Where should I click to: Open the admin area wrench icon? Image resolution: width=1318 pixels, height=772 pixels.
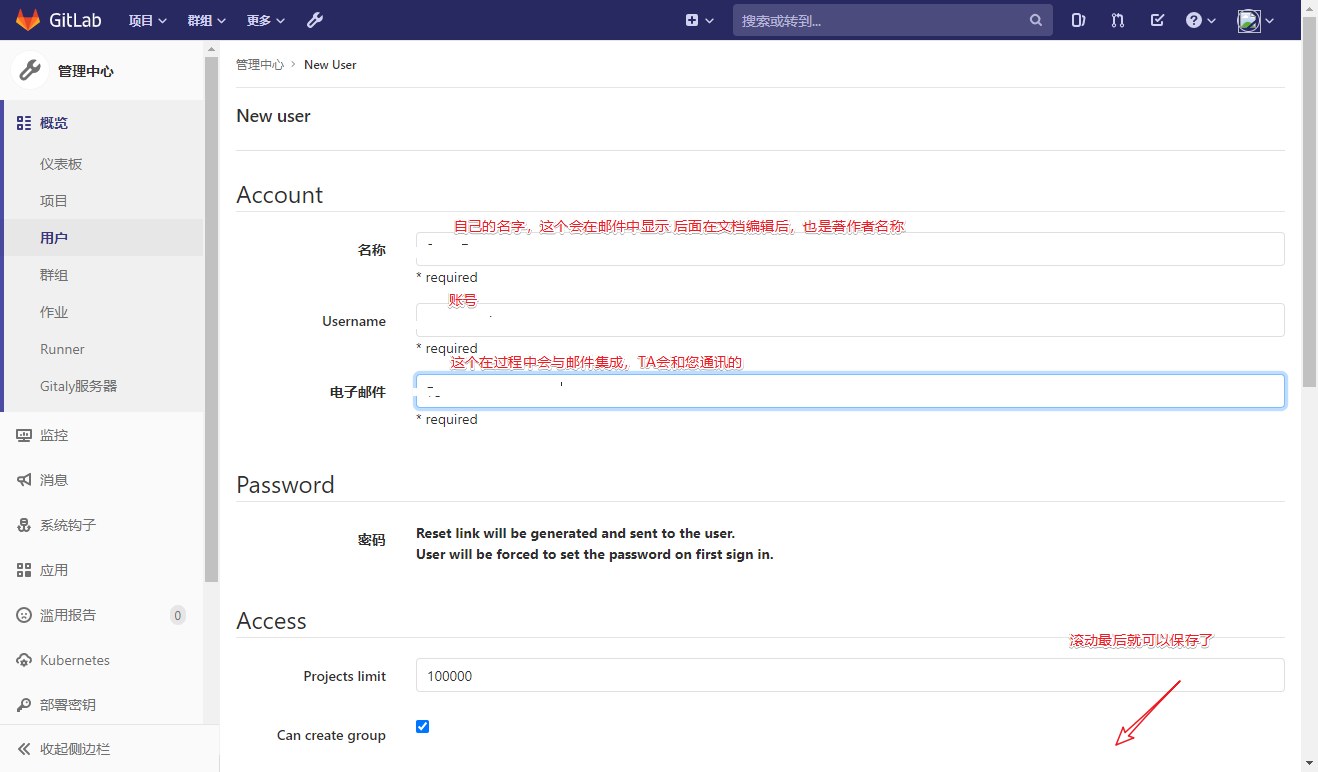pos(314,20)
